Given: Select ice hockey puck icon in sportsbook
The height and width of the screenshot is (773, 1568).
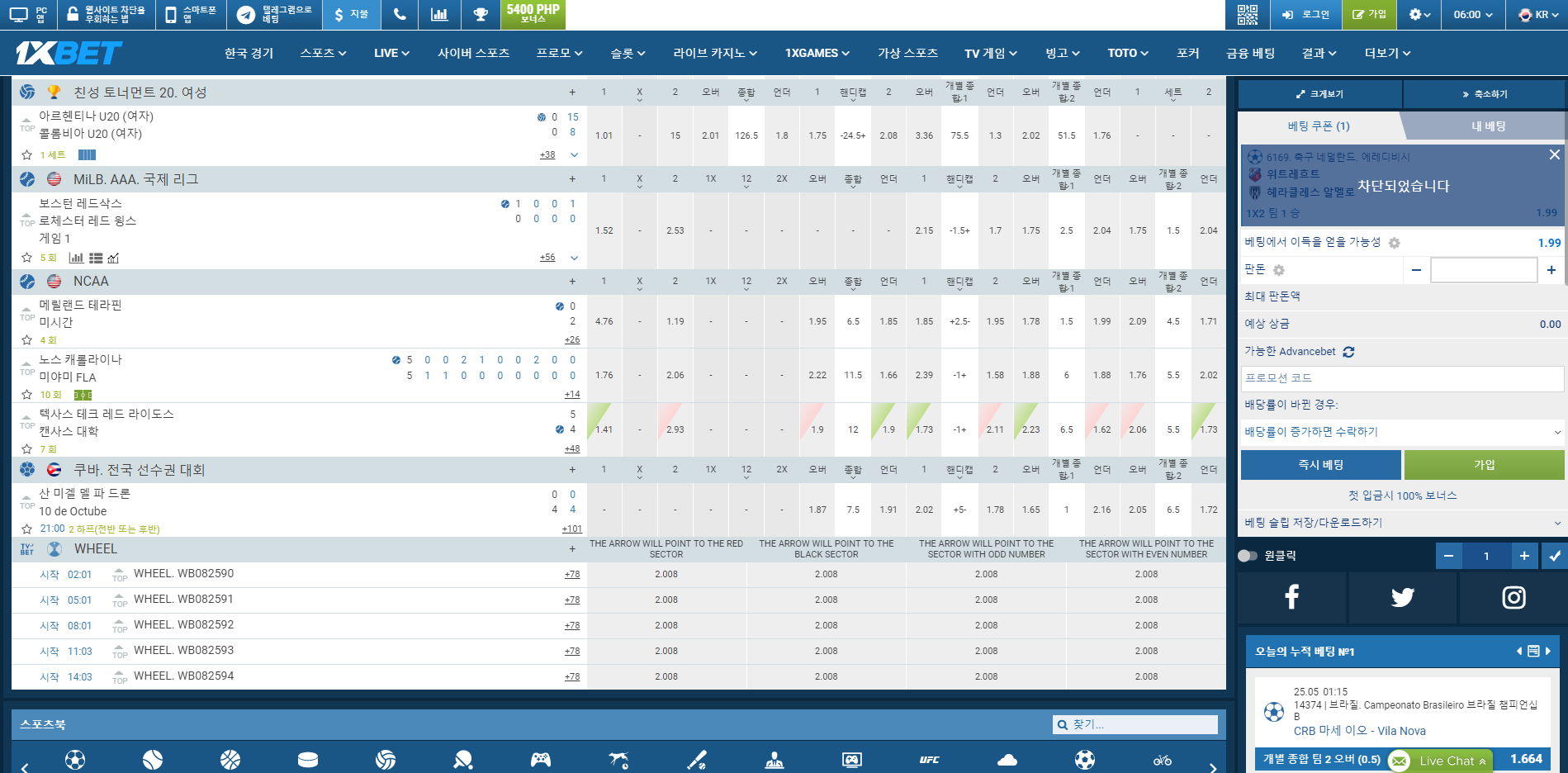Looking at the screenshot, I should (308, 760).
